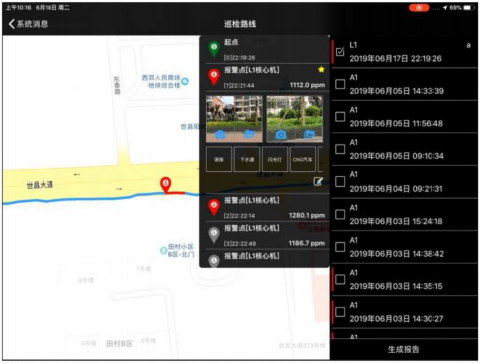Open the right alarm photo thumbnail
Image resolution: width=481 pixels, height=364 pixels.
(x=295, y=119)
